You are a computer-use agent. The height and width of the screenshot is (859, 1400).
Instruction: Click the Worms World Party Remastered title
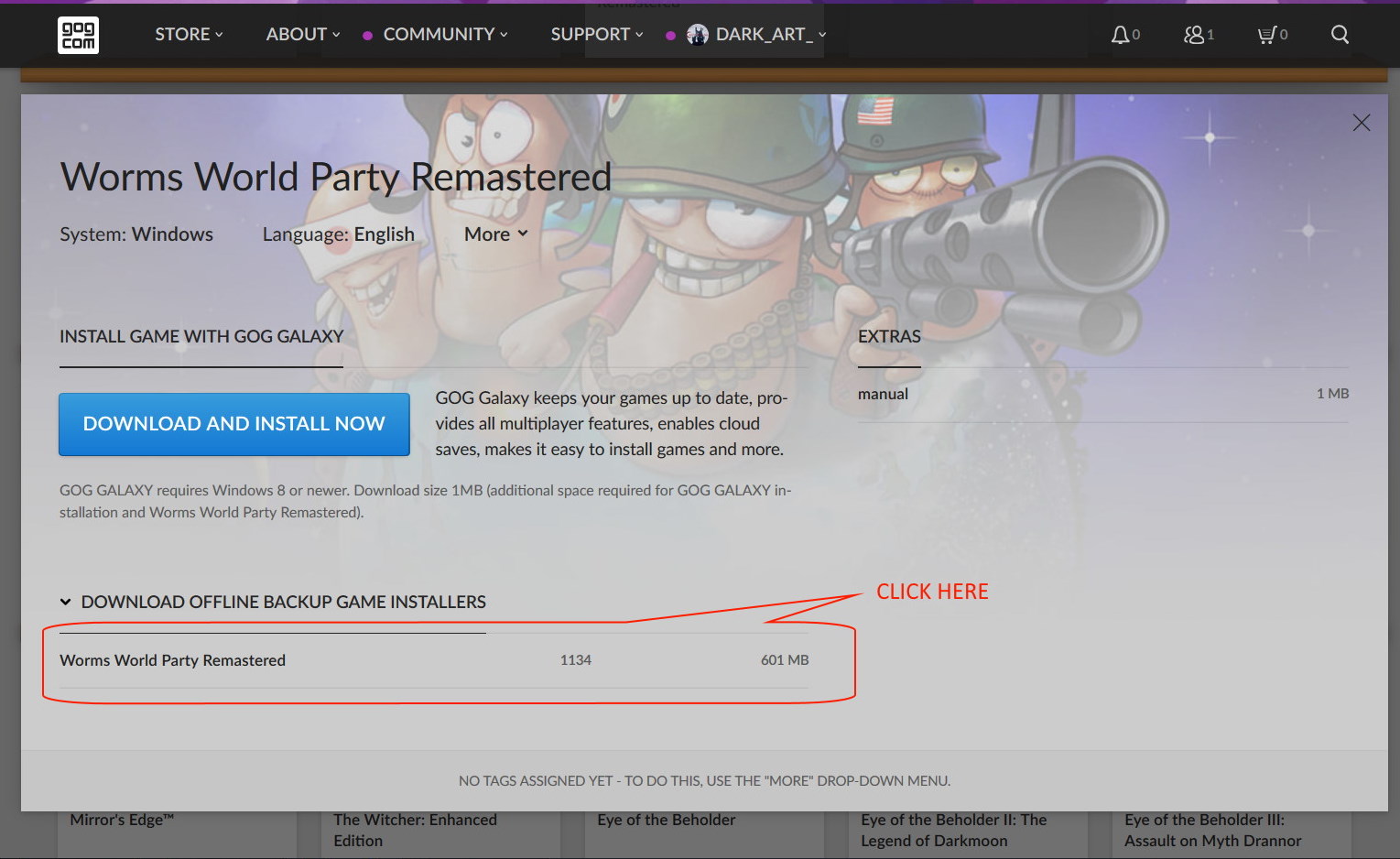tap(336, 177)
